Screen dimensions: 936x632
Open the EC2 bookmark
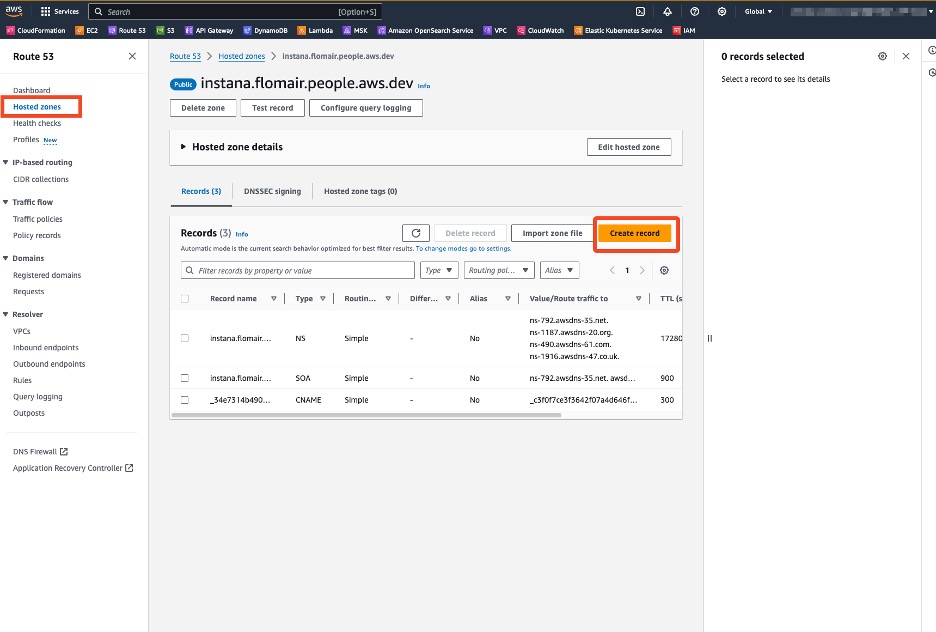point(87,30)
